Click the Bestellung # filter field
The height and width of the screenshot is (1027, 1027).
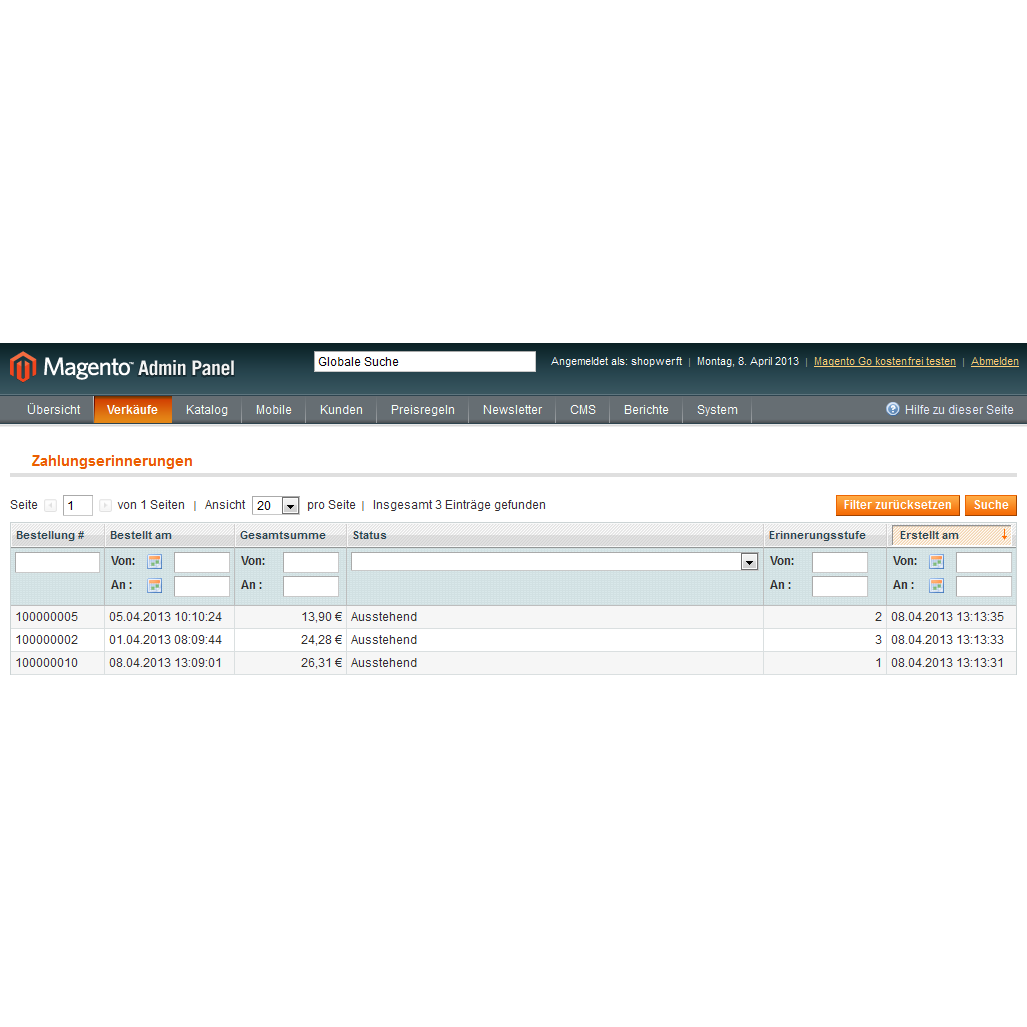click(57, 562)
